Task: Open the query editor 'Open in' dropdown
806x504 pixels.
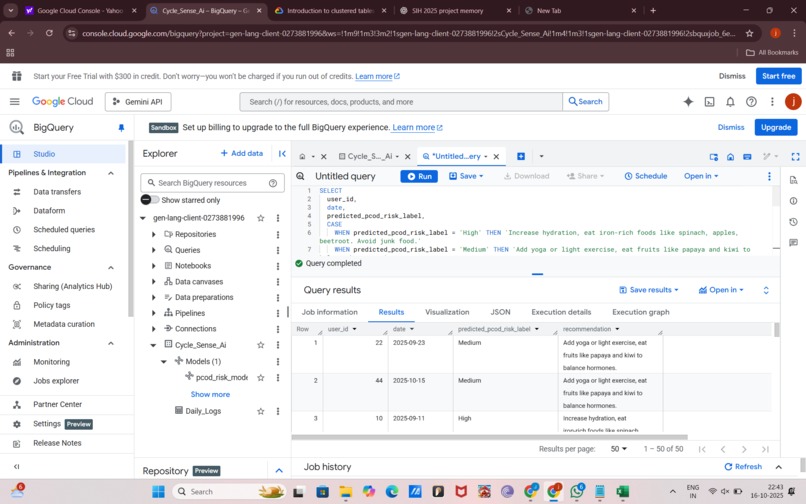Action: point(701,176)
